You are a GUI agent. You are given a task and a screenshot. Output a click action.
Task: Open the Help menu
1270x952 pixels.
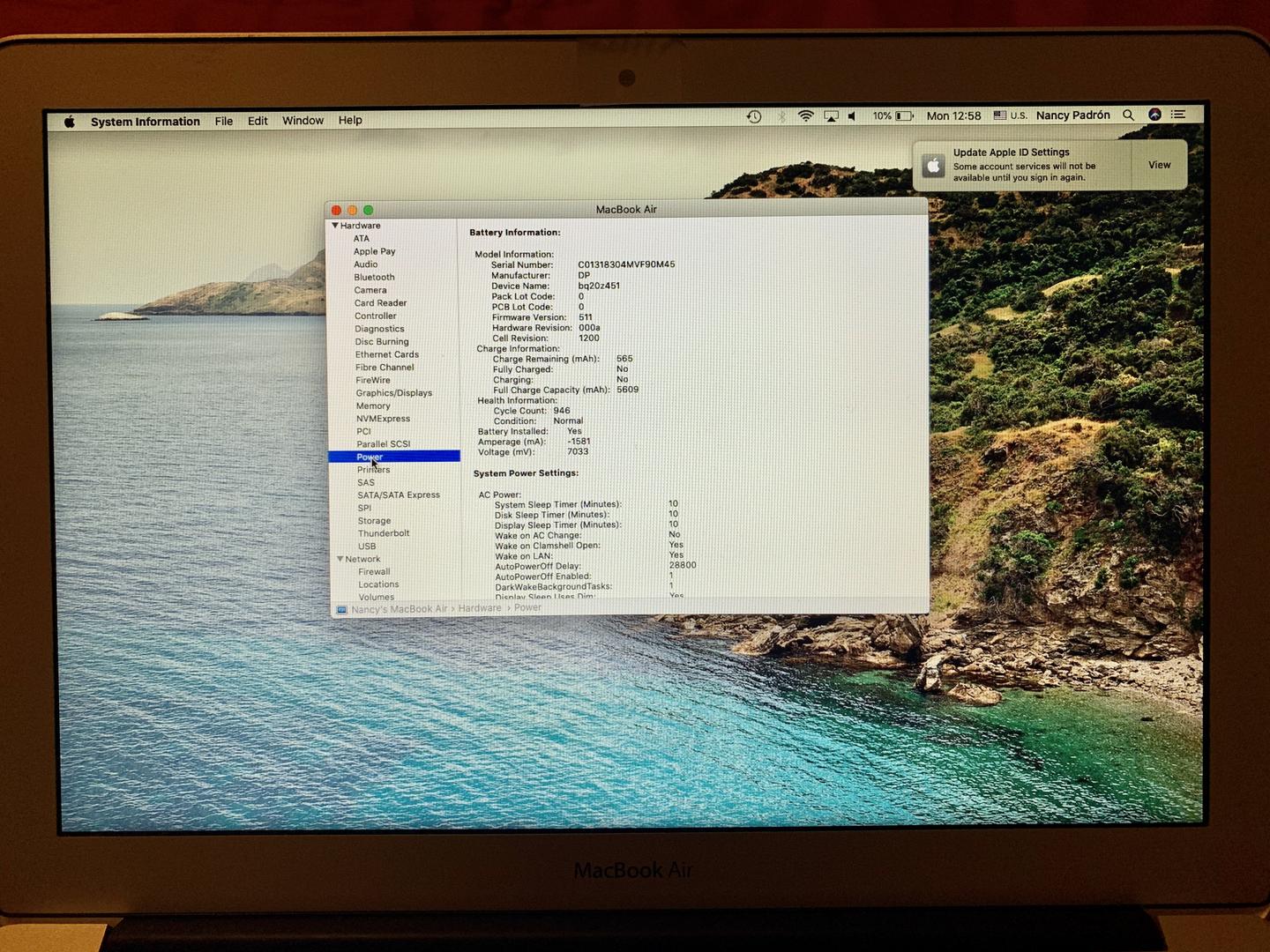pyautogui.click(x=350, y=120)
